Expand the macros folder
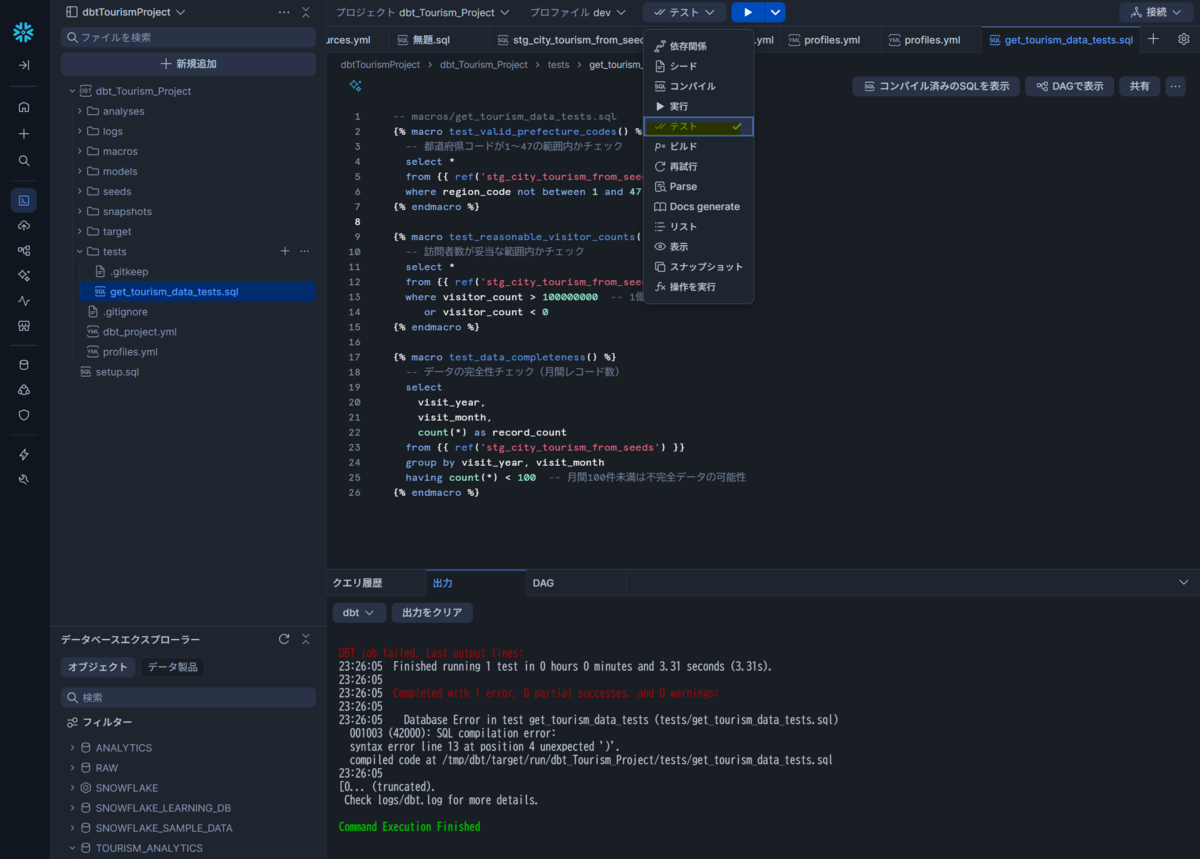1200x859 pixels. coord(80,151)
